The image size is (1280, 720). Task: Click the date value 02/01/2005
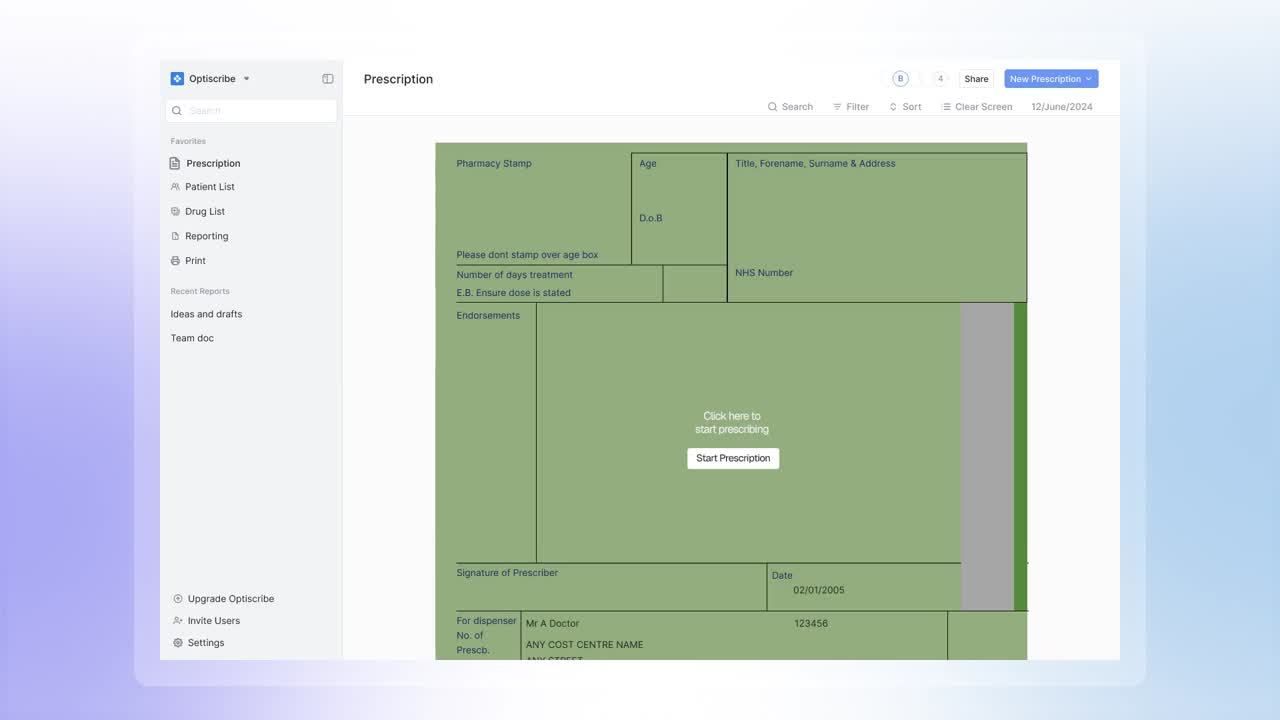point(819,590)
